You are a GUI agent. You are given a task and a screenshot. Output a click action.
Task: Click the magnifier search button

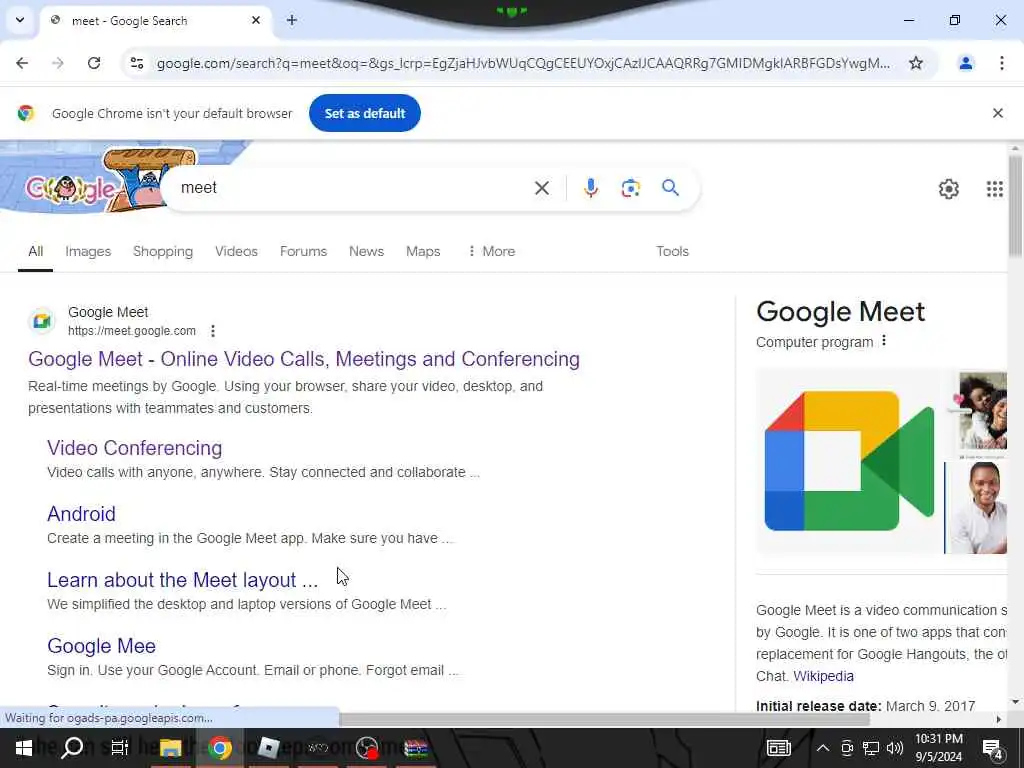click(670, 188)
